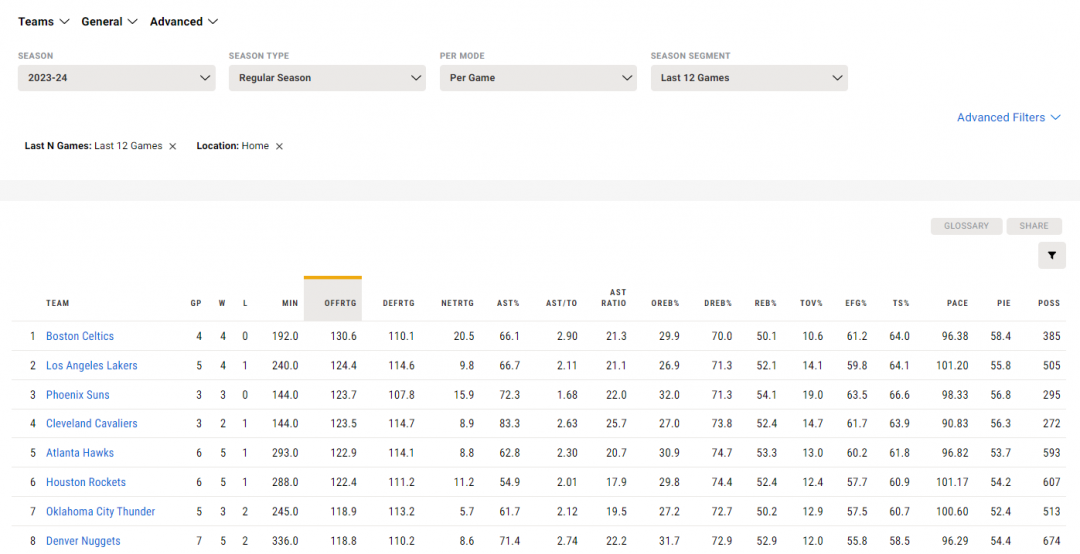This screenshot has height=554, width=1080.
Task: Click the Celtics DEFRTG value 110.1
Action: tap(402, 336)
